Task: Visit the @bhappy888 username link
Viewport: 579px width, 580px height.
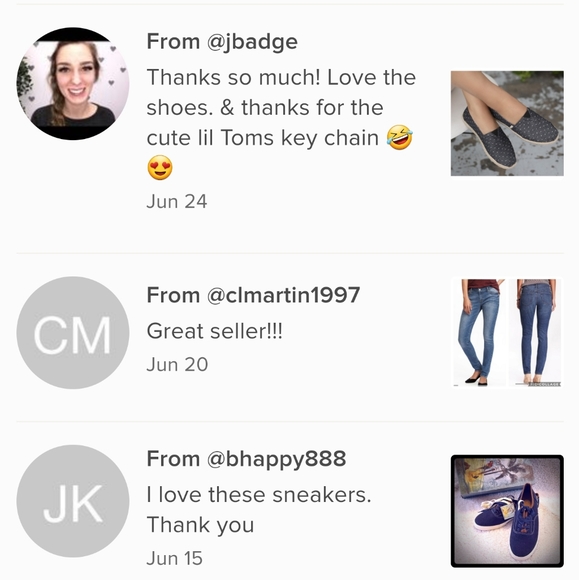Action: [x=276, y=459]
